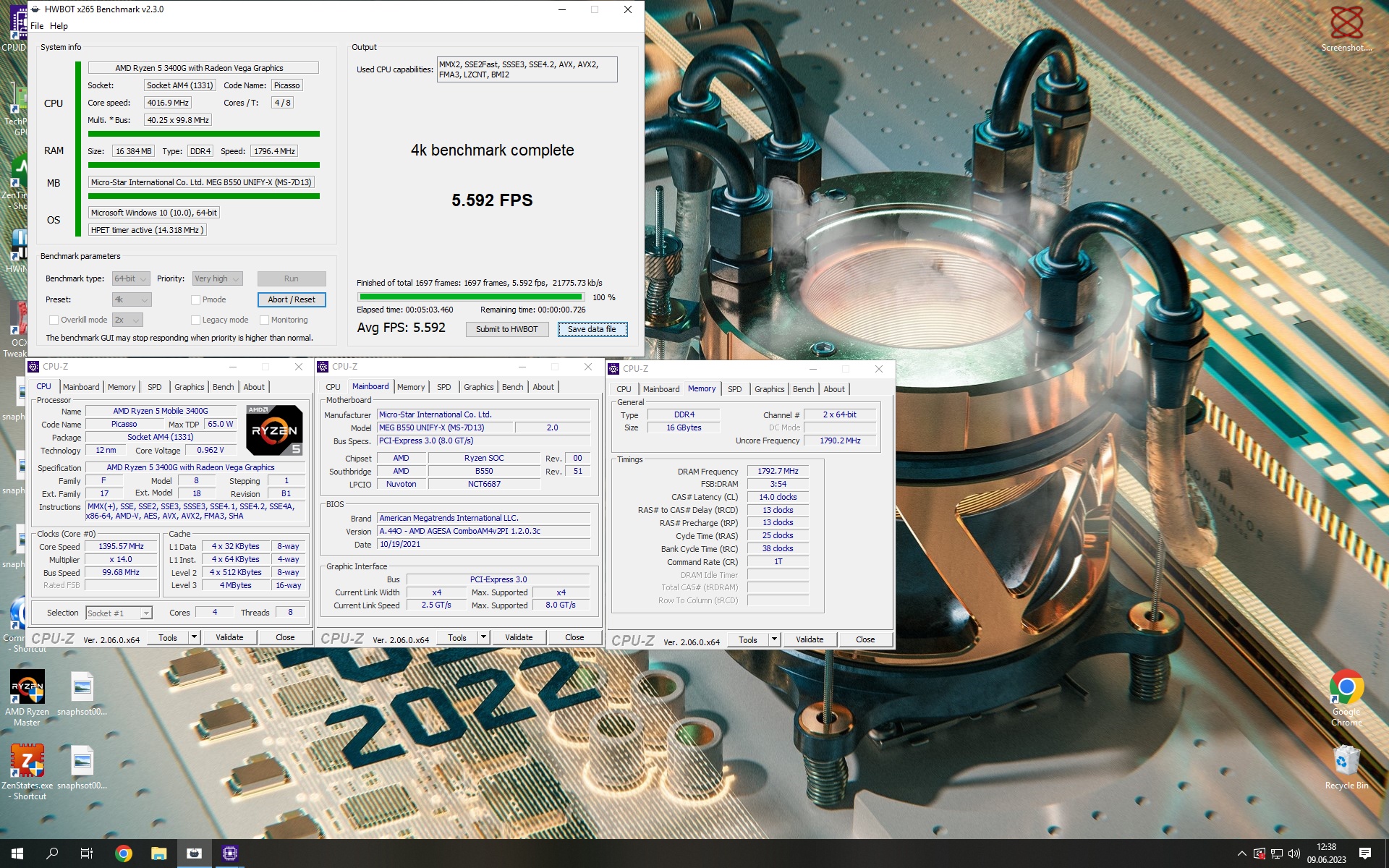This screenshot has height=868, width=1389.
Task: Select the 5.592 FPS result text
Action: click(x=492, y=200)
